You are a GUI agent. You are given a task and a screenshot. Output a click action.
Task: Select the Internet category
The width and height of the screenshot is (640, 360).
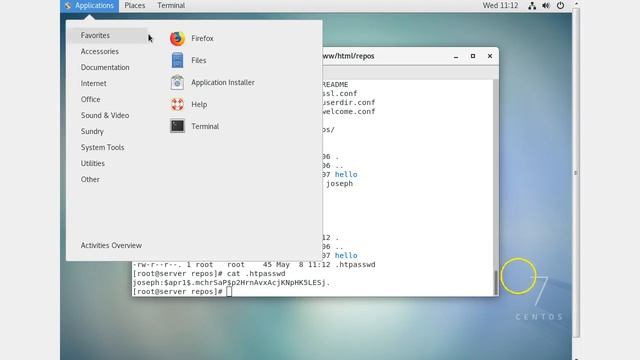(x=93, y=83)
